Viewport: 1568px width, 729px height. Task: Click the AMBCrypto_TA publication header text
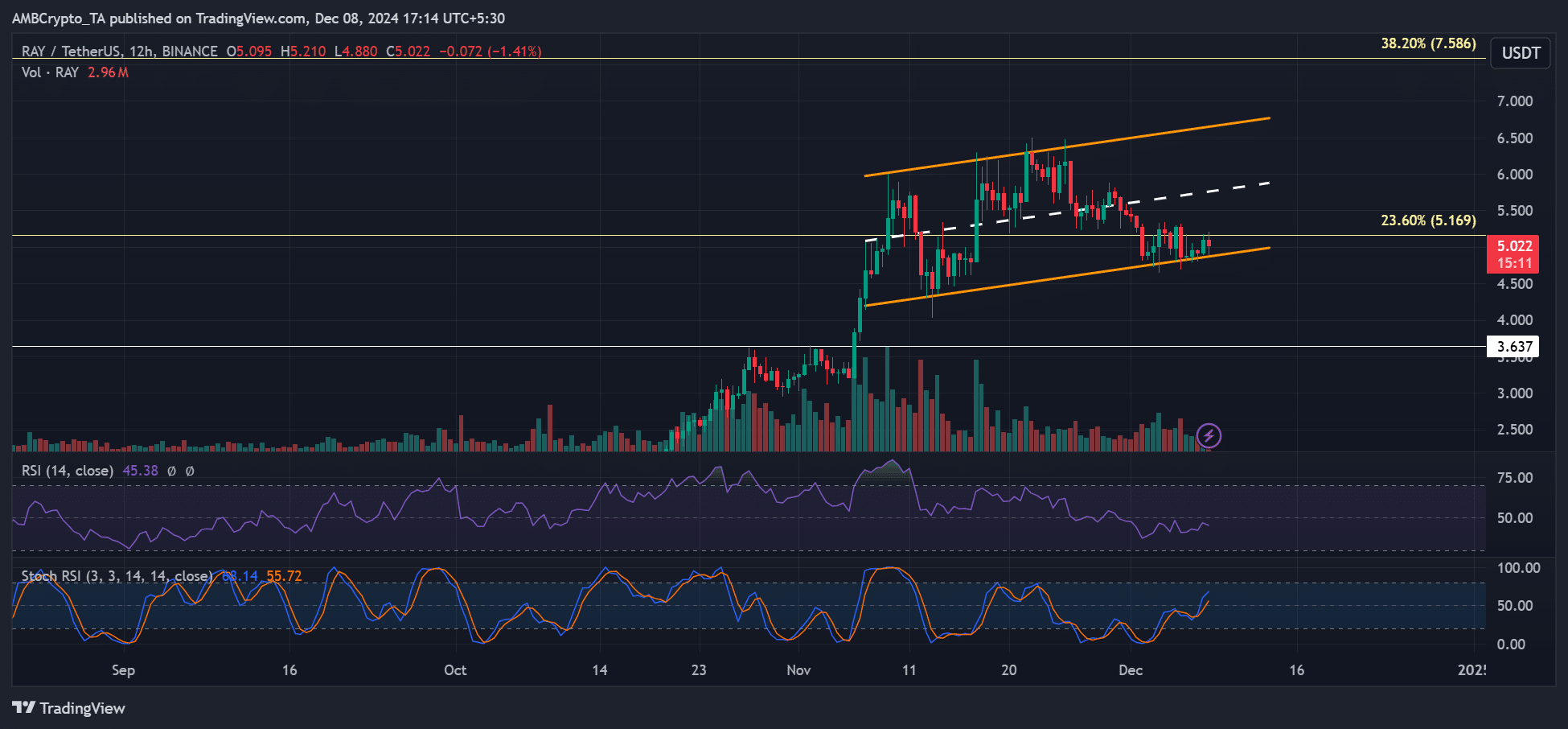[x=258, y=18]
